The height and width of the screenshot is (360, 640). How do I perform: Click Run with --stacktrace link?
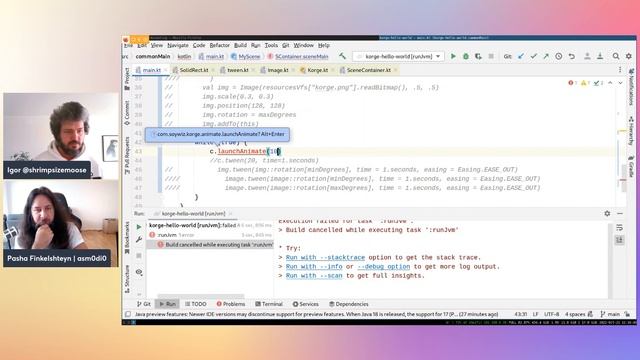pos(325,257)
